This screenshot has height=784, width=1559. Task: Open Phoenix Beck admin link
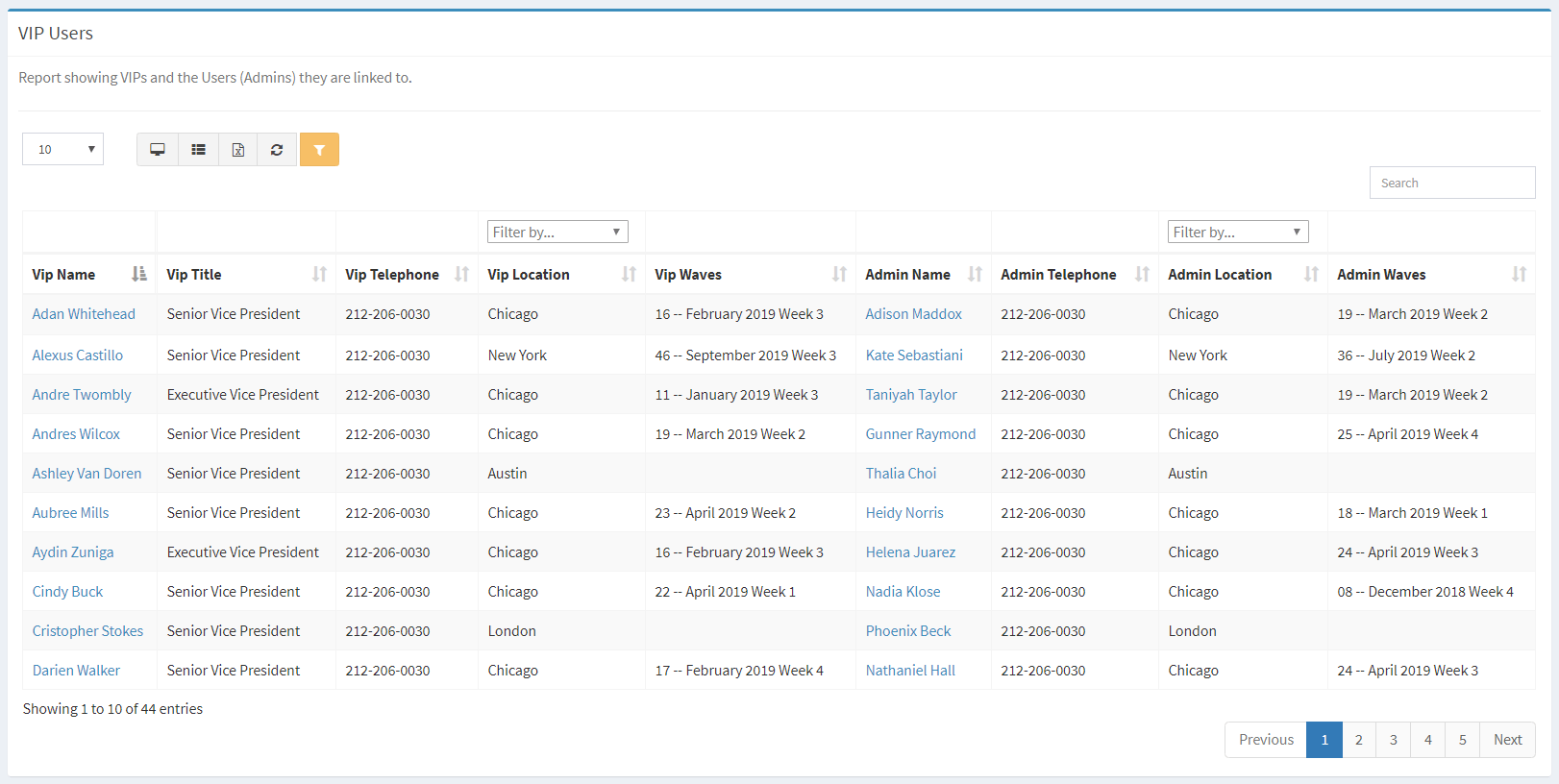click(908, 631)
